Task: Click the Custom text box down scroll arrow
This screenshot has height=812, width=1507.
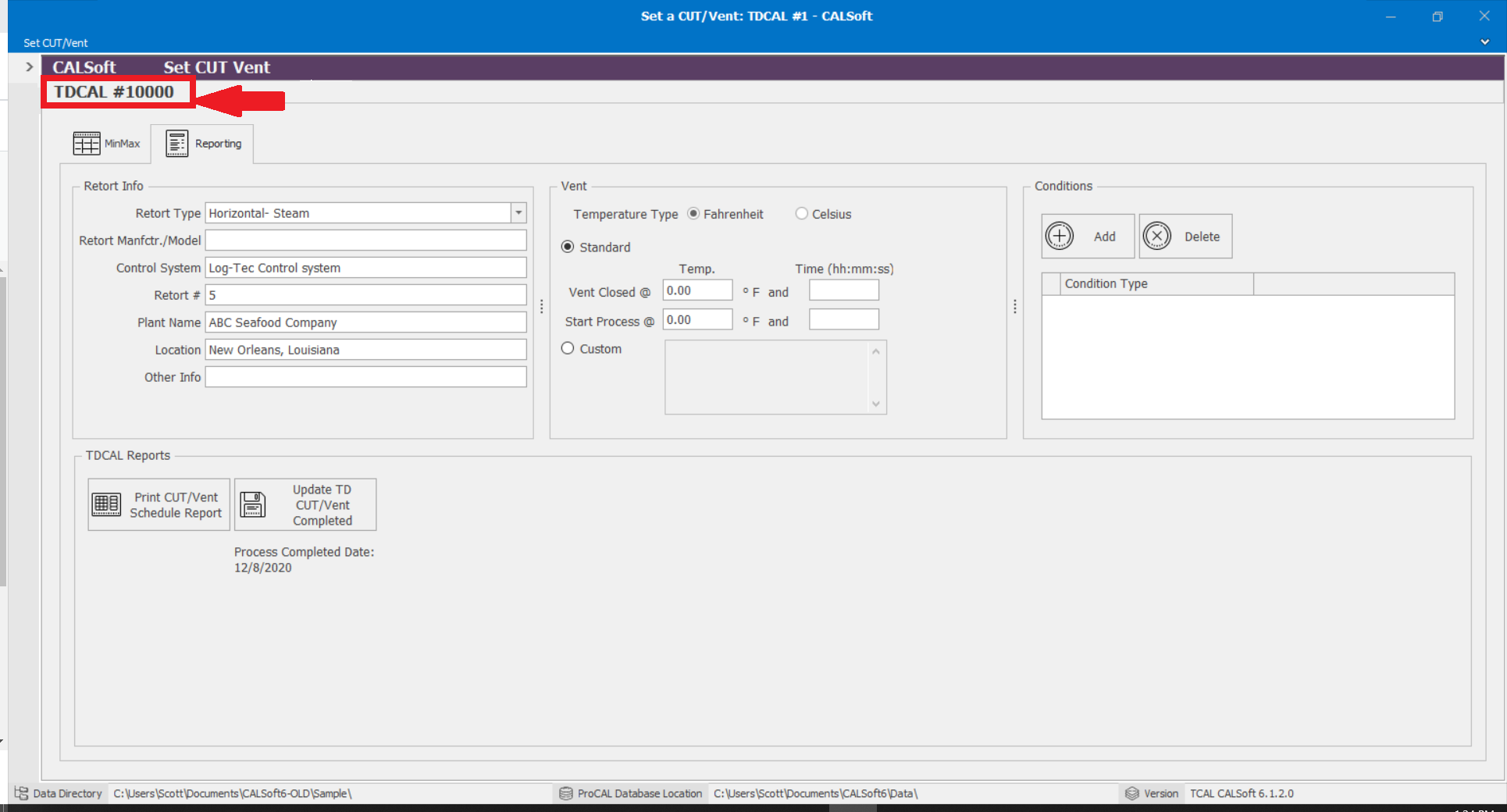Action: (876, 404)
